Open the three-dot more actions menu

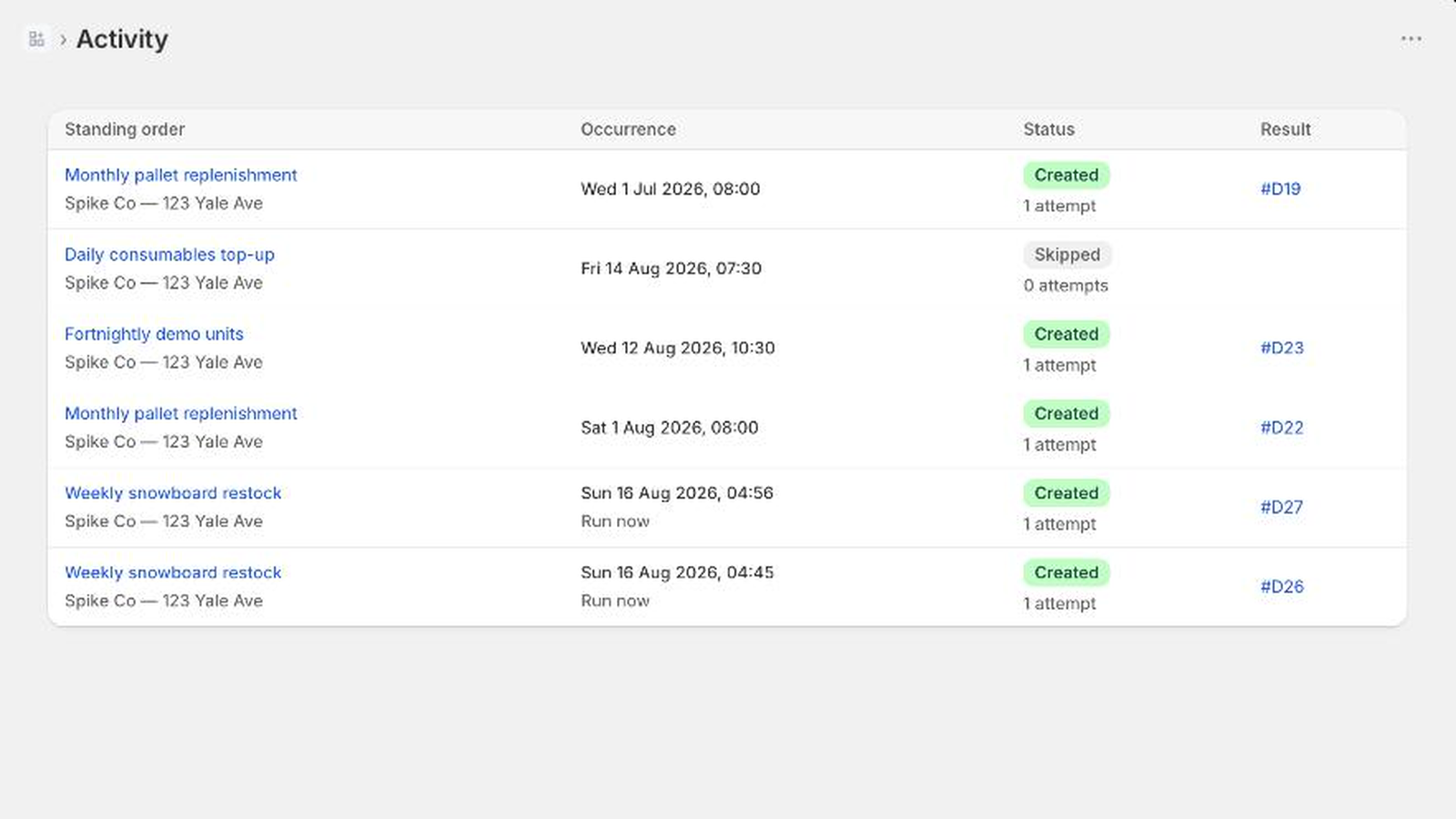(1411, 39)
